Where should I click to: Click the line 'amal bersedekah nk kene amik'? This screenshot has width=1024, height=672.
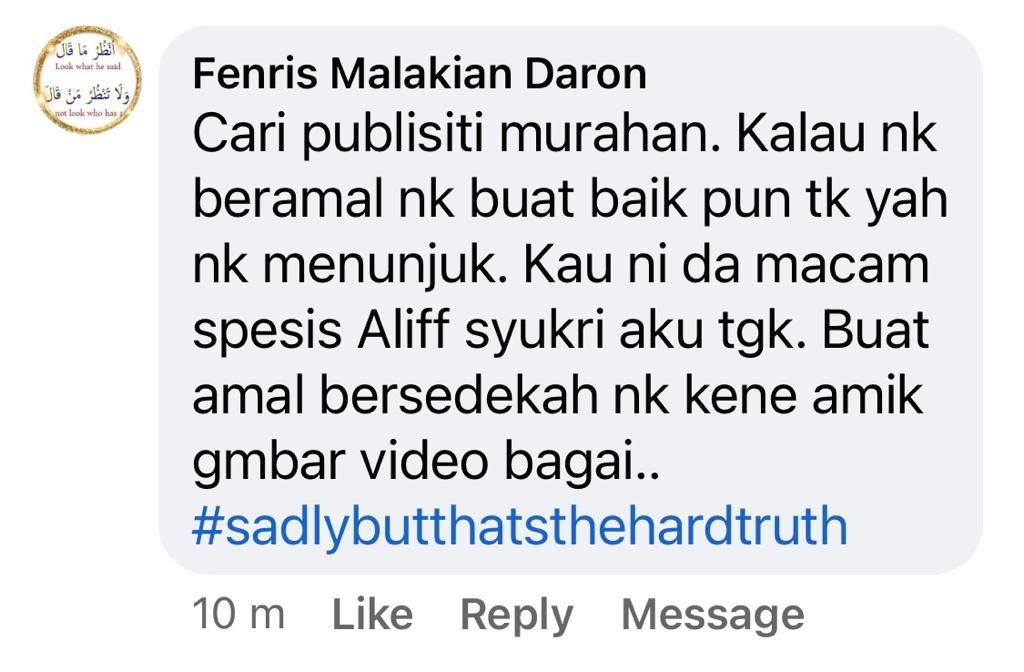[558, 396]
